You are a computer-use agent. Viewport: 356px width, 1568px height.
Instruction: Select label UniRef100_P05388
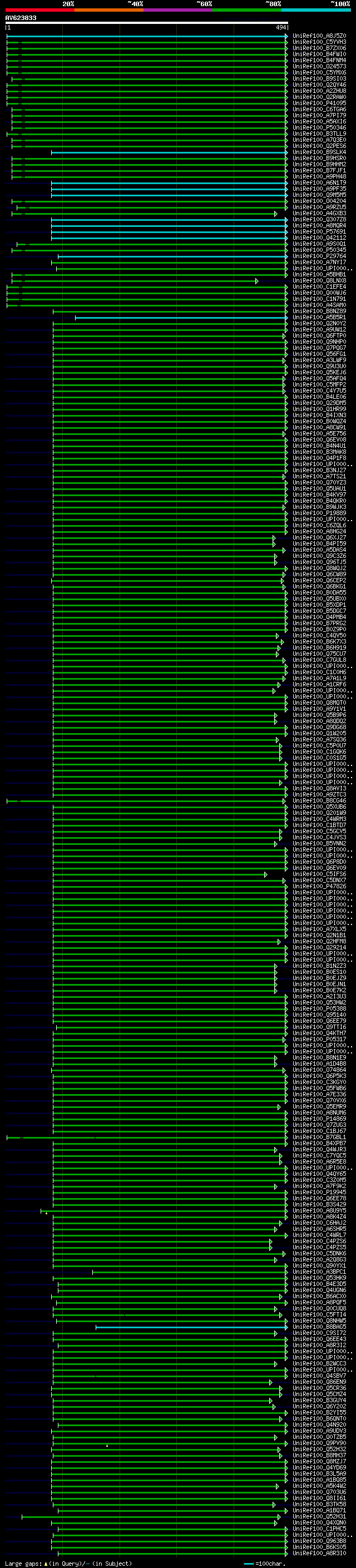(x=319, y=1008)
